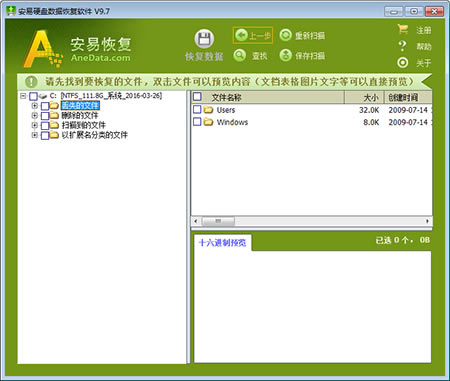Click the 已选 0 个 status text
This screenshot has height=381, width=450.
click(x=403, y=240)
